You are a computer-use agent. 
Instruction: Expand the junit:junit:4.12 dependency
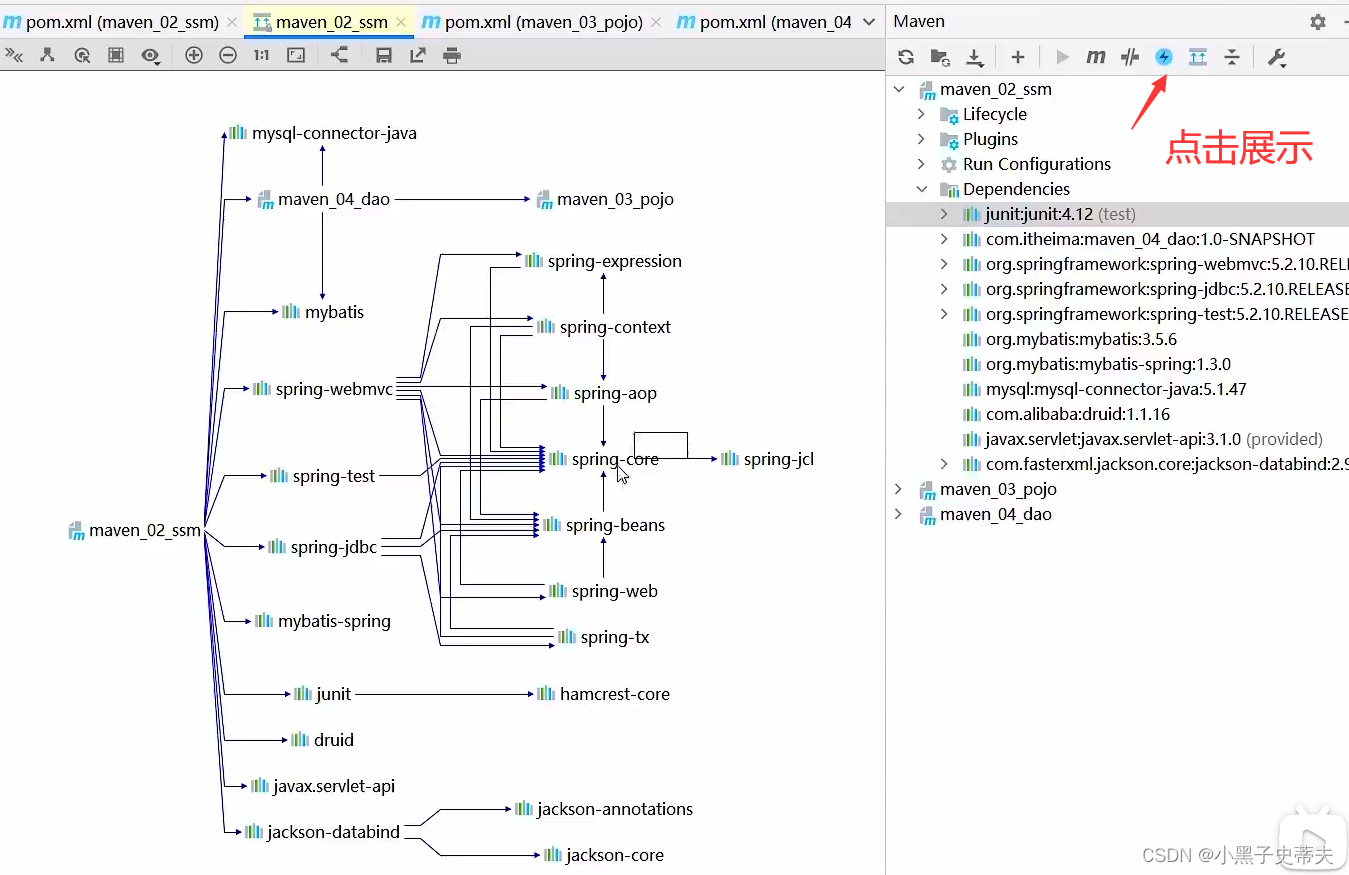[x=944, y=214]
